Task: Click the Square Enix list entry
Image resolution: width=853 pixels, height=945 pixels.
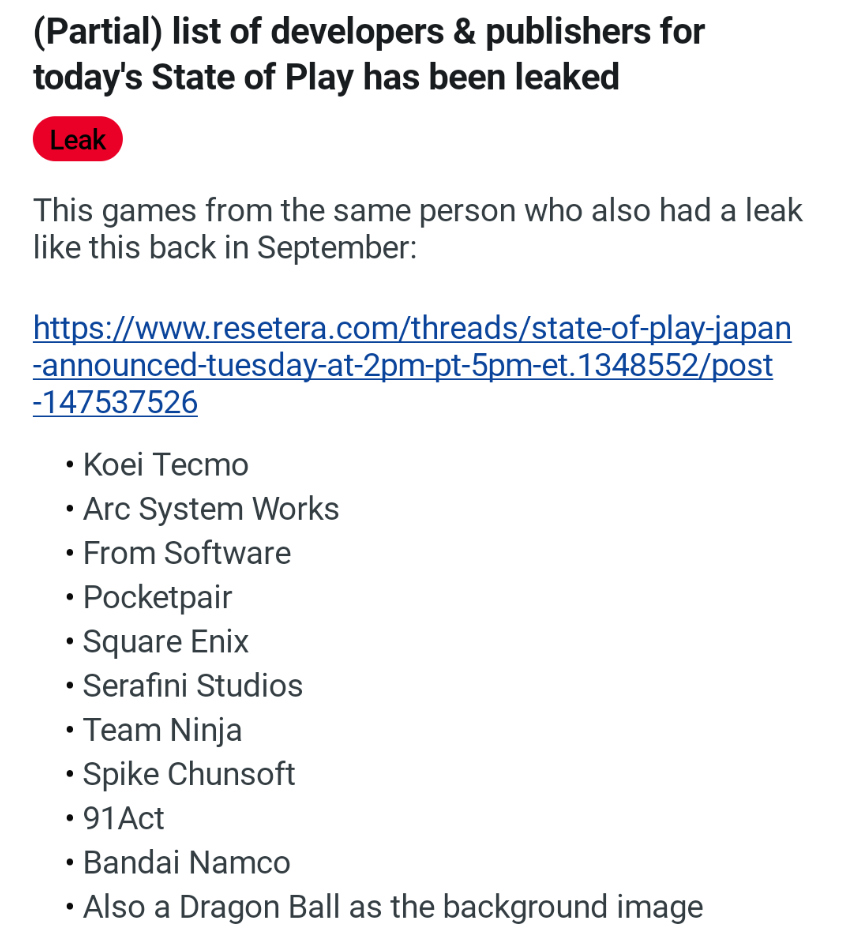Action: click(x=166, y=641)
